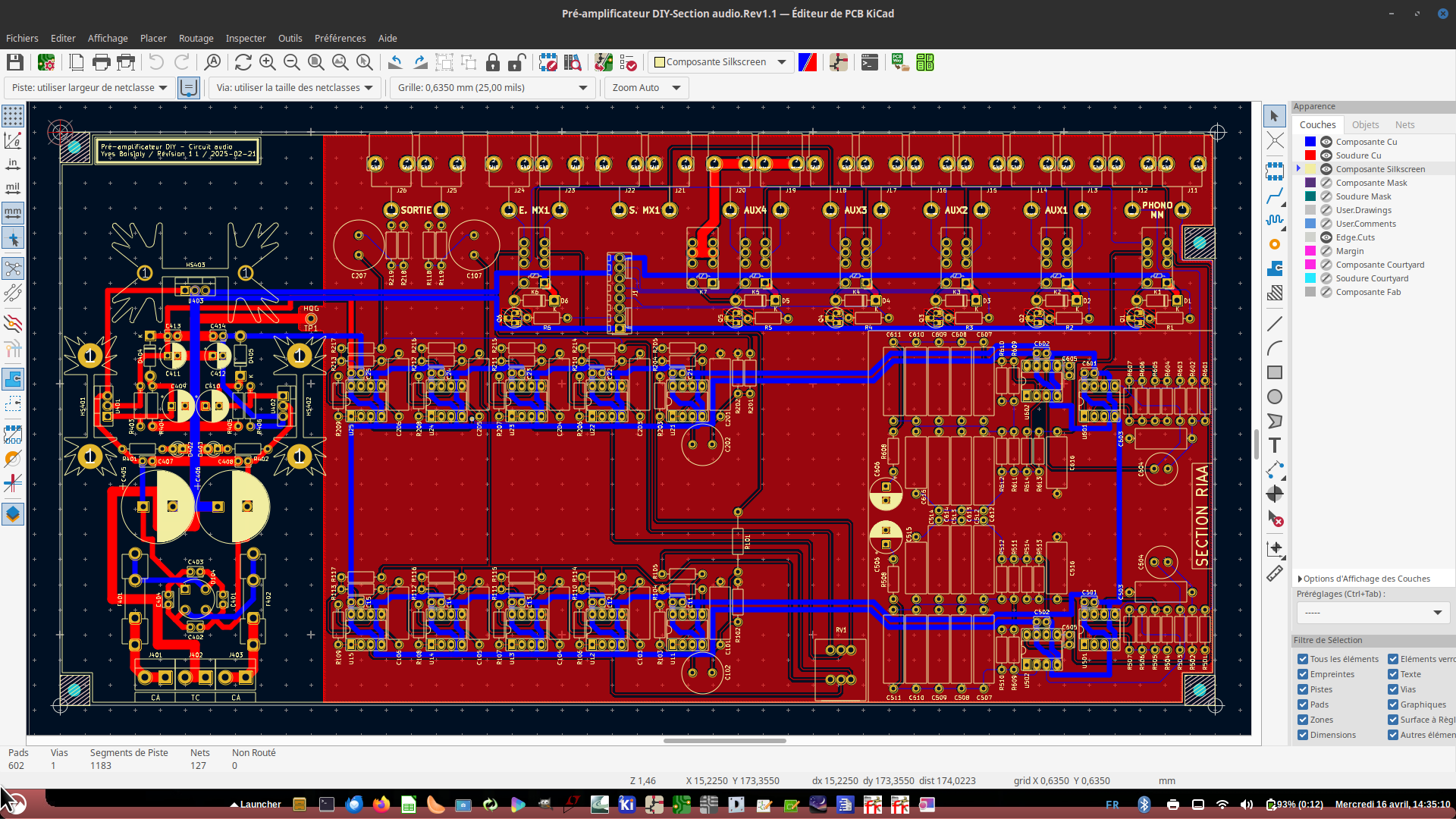
Task: Select the Add Filled Zone tool
Action: click(x=1275, y=268)
